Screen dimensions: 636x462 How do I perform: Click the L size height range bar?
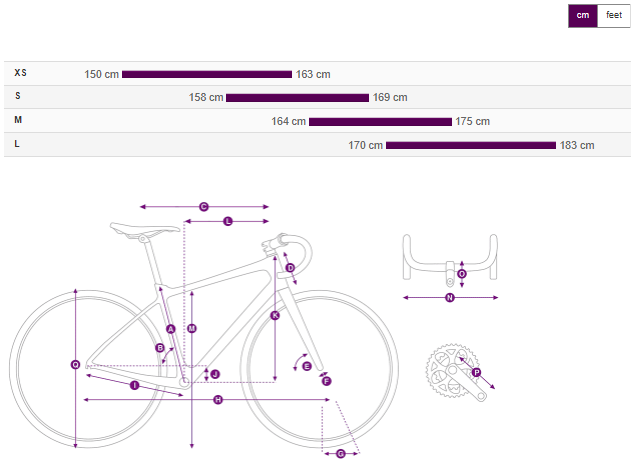[x=470, y=145]
